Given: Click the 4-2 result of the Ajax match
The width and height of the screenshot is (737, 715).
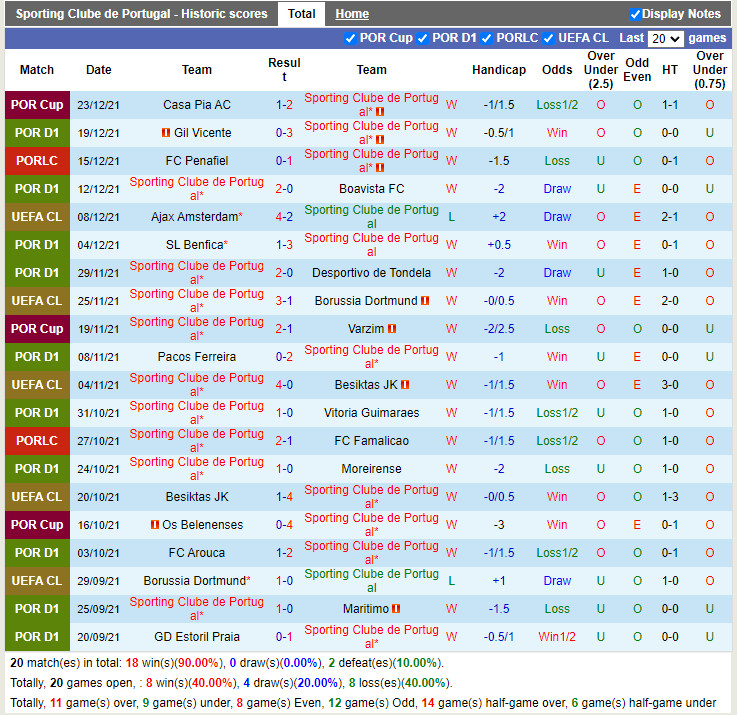Looking at the screenshot, I should point(284,217).
